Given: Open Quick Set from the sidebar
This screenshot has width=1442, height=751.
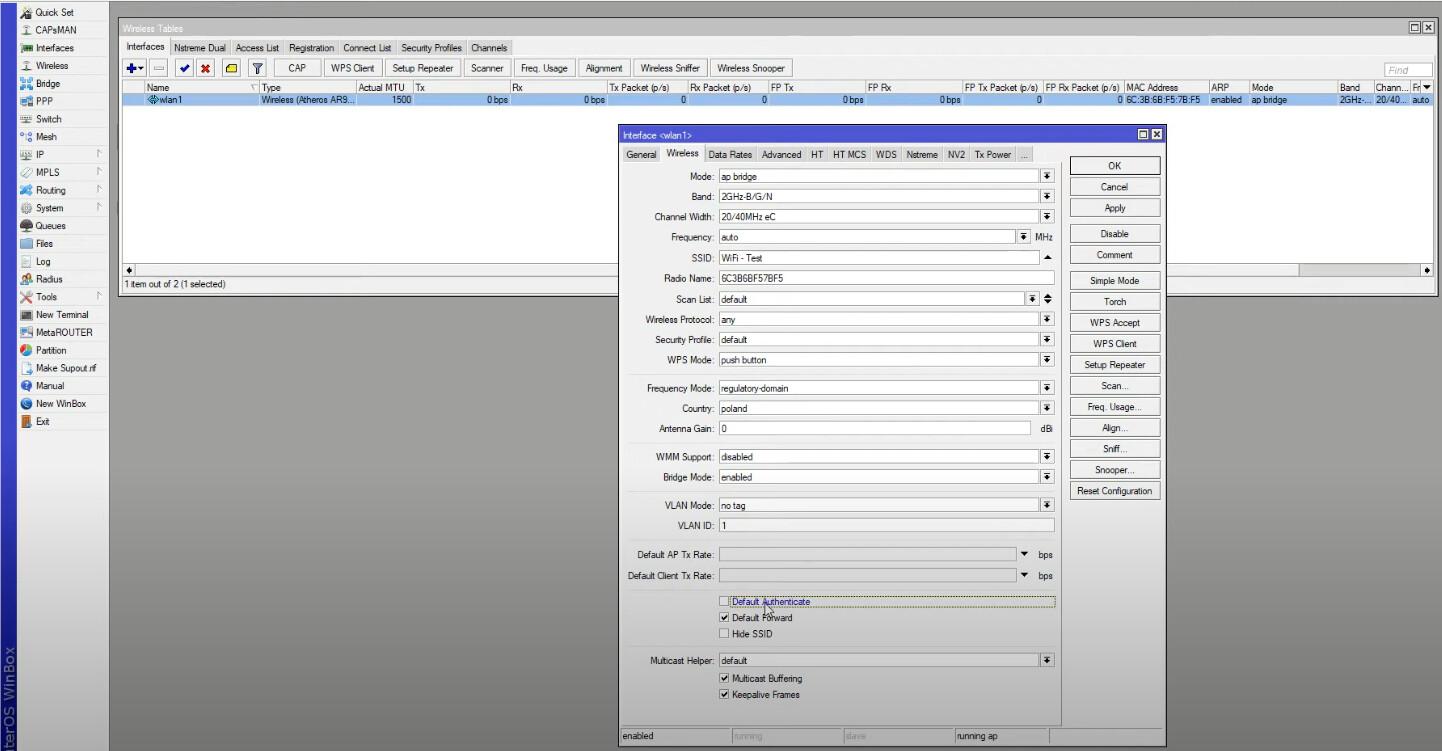Looking at the screenshot, I should (x=54, y=12).
